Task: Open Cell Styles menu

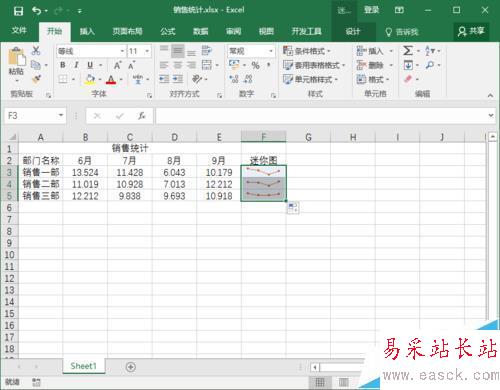Action: (310, 79)
